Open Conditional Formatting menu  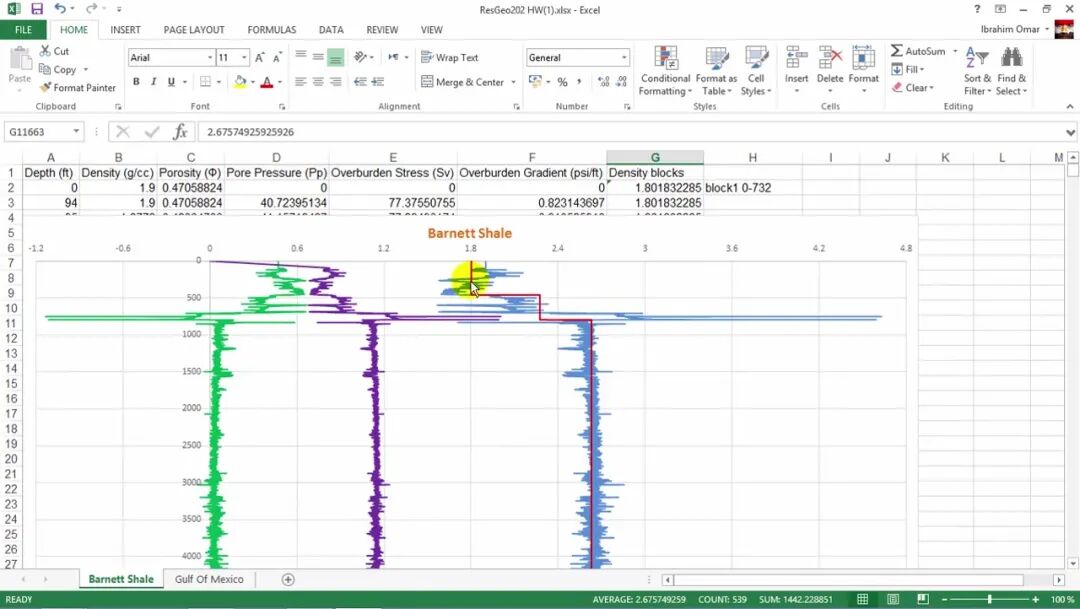[665, 72]
